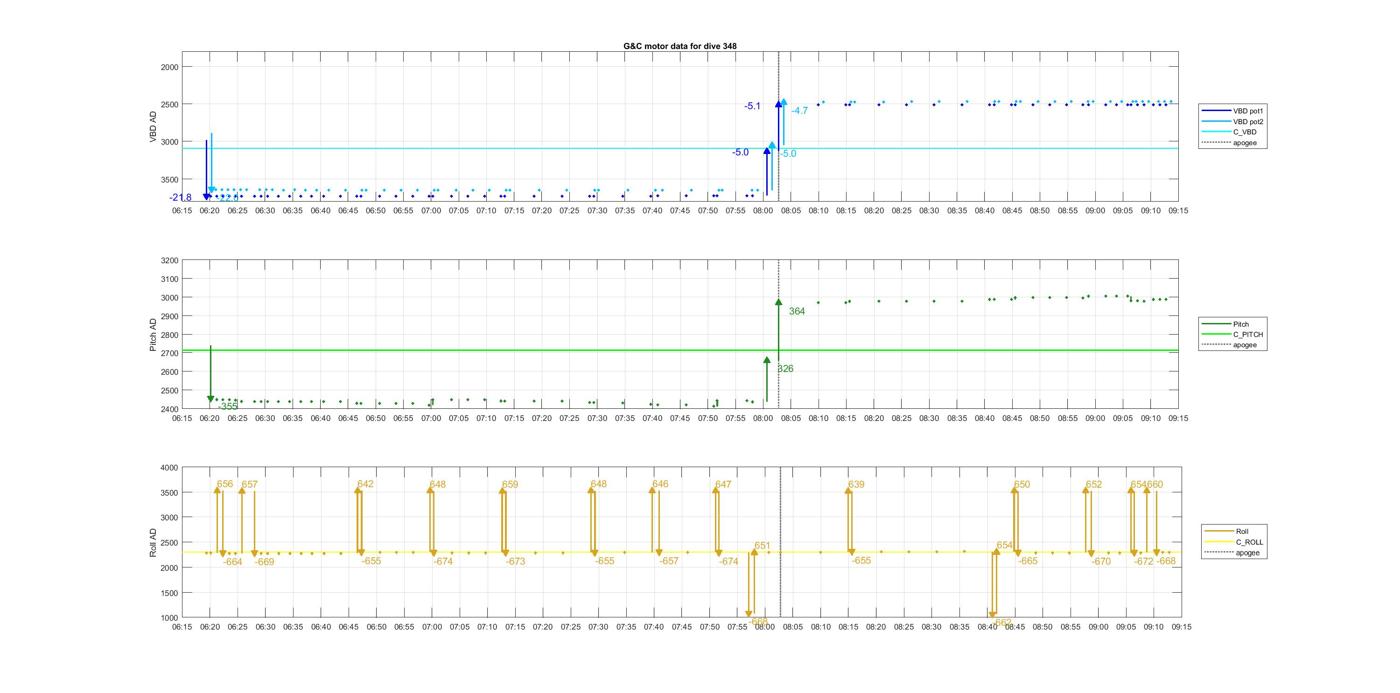The image size is (1400, 693).
Task: Click the '-669' roll annotation
Action: pos(265,562)
